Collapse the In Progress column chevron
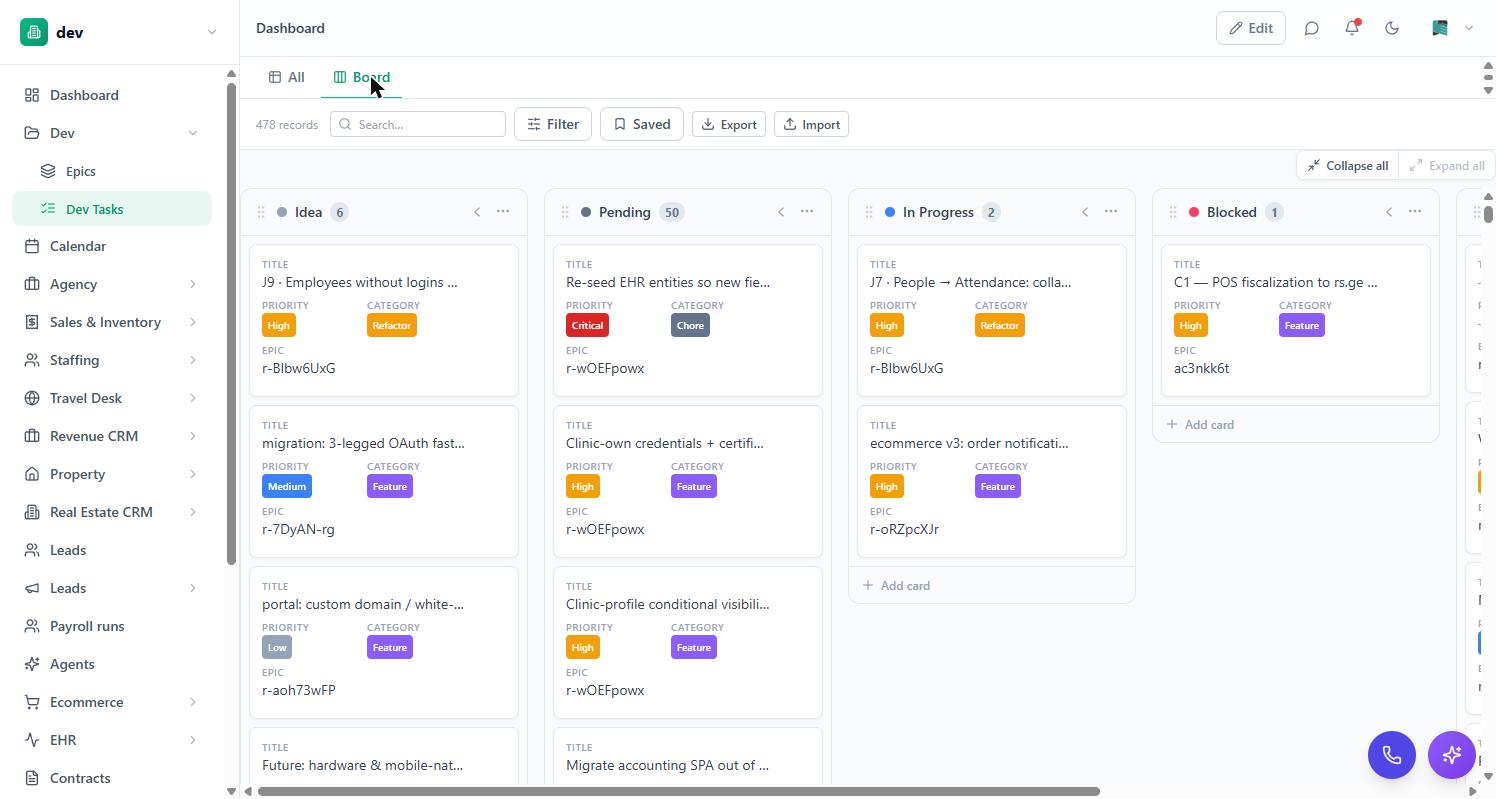1496x799 pixels. point(1085,212)
